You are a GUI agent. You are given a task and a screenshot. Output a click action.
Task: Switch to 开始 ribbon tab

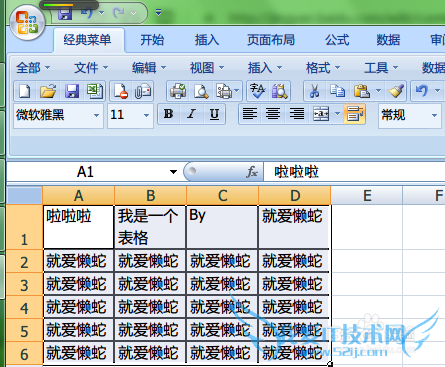152,40
